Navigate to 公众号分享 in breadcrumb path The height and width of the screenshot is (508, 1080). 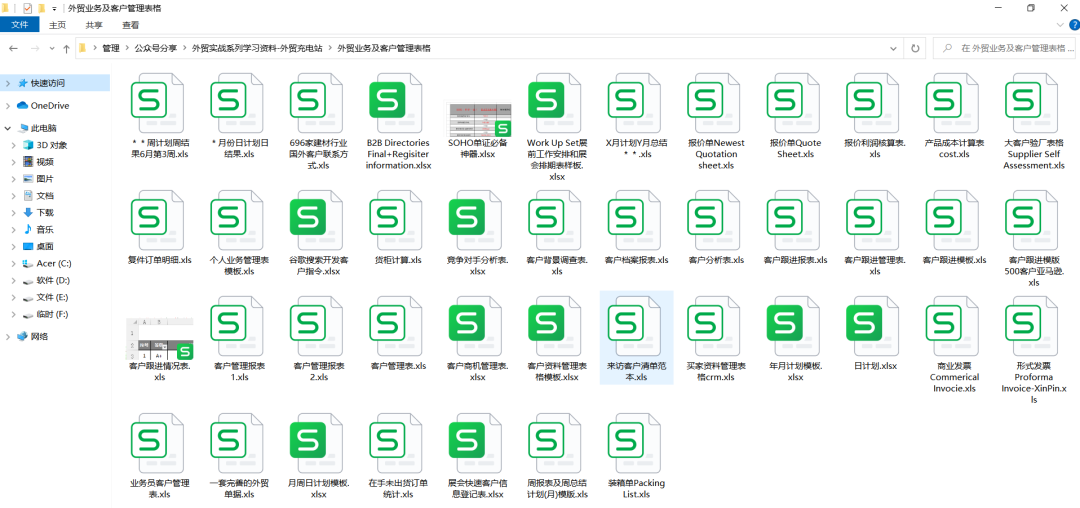tap(156, 48)
